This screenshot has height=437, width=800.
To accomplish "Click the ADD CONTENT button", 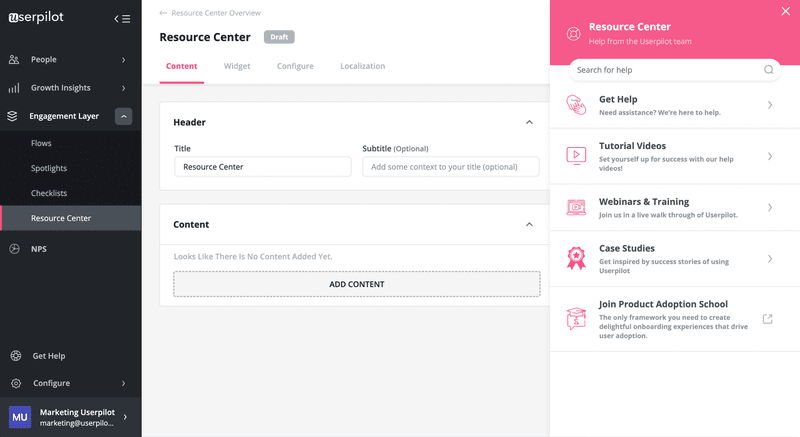I will point(357,284).
